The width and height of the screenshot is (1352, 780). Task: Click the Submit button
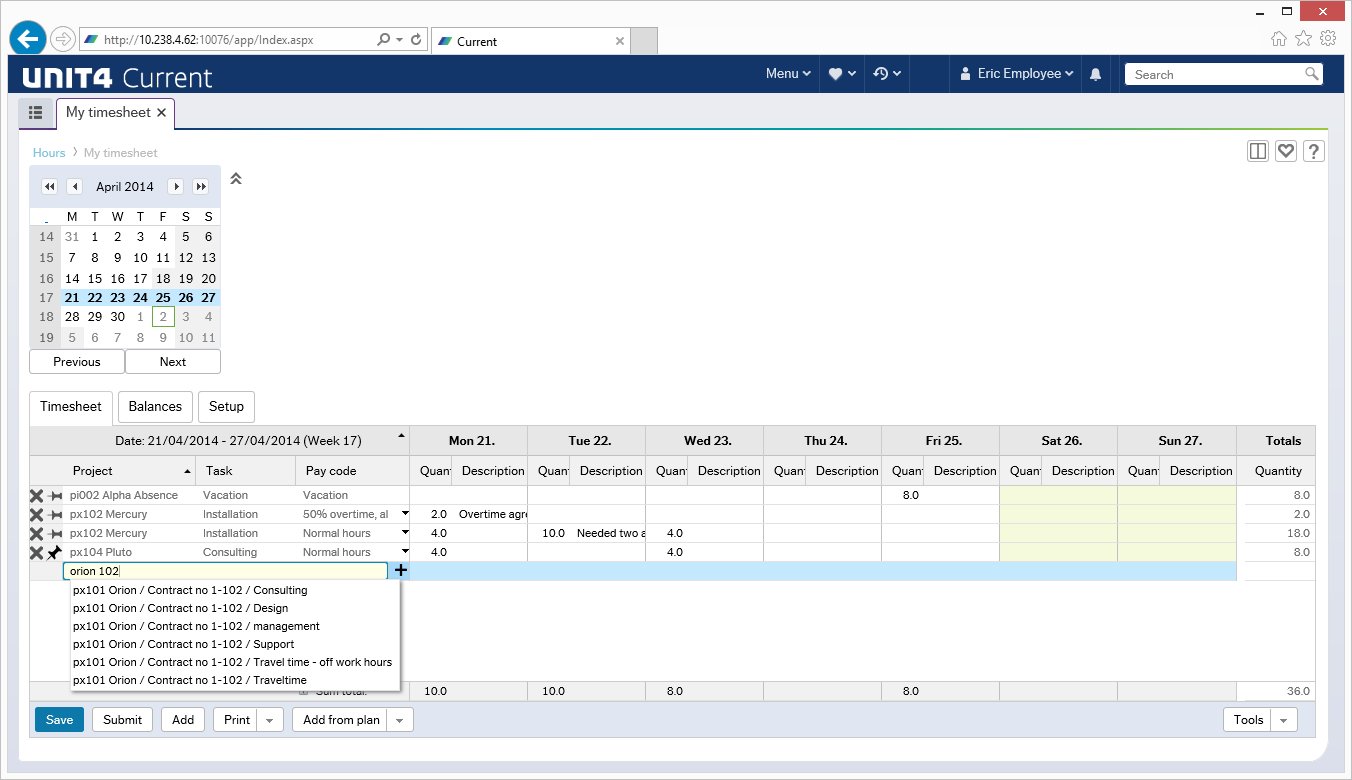pyautogui.click(x=121, y=719)
